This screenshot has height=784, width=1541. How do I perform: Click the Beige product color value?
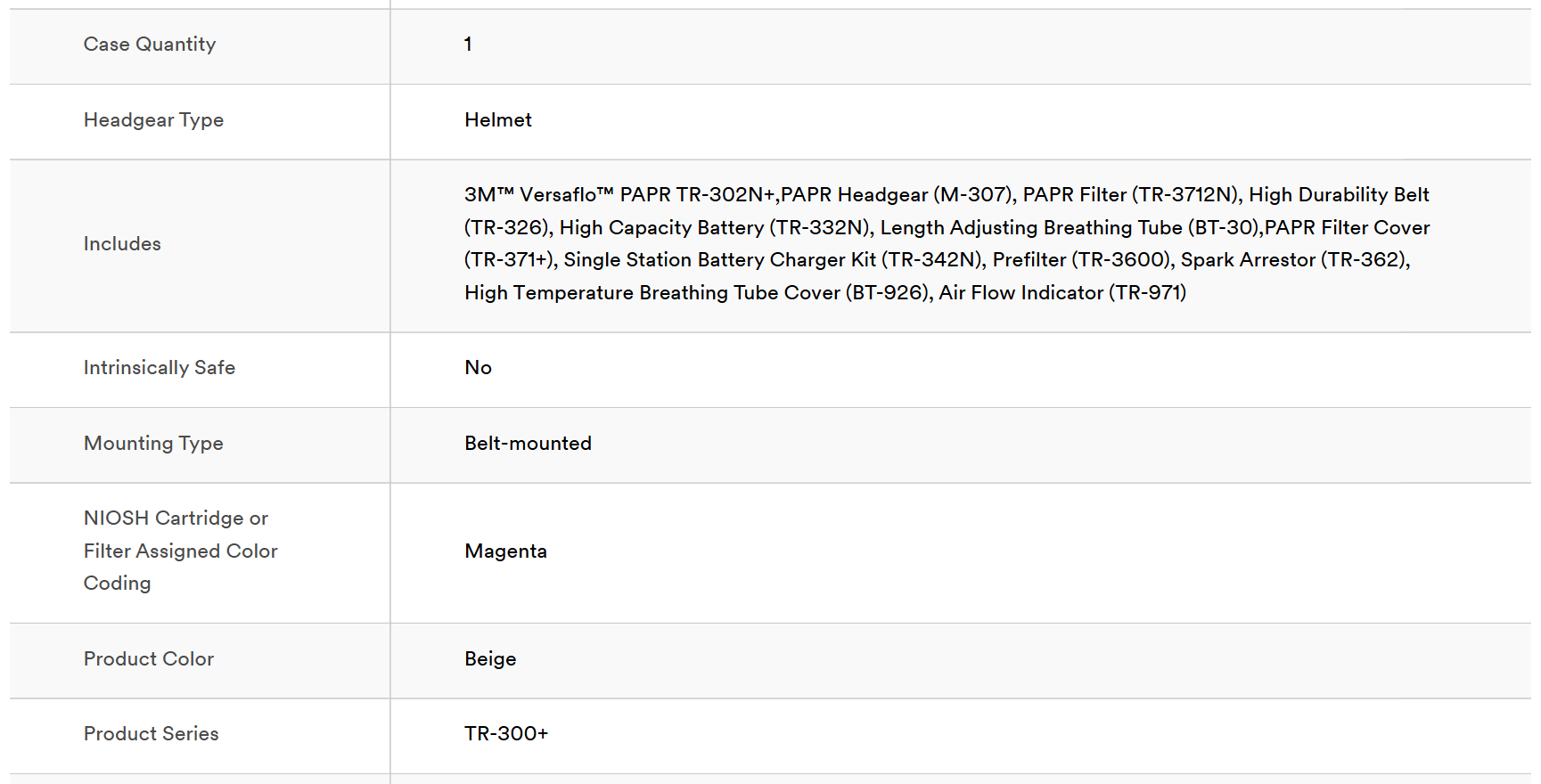coord(490,658)
